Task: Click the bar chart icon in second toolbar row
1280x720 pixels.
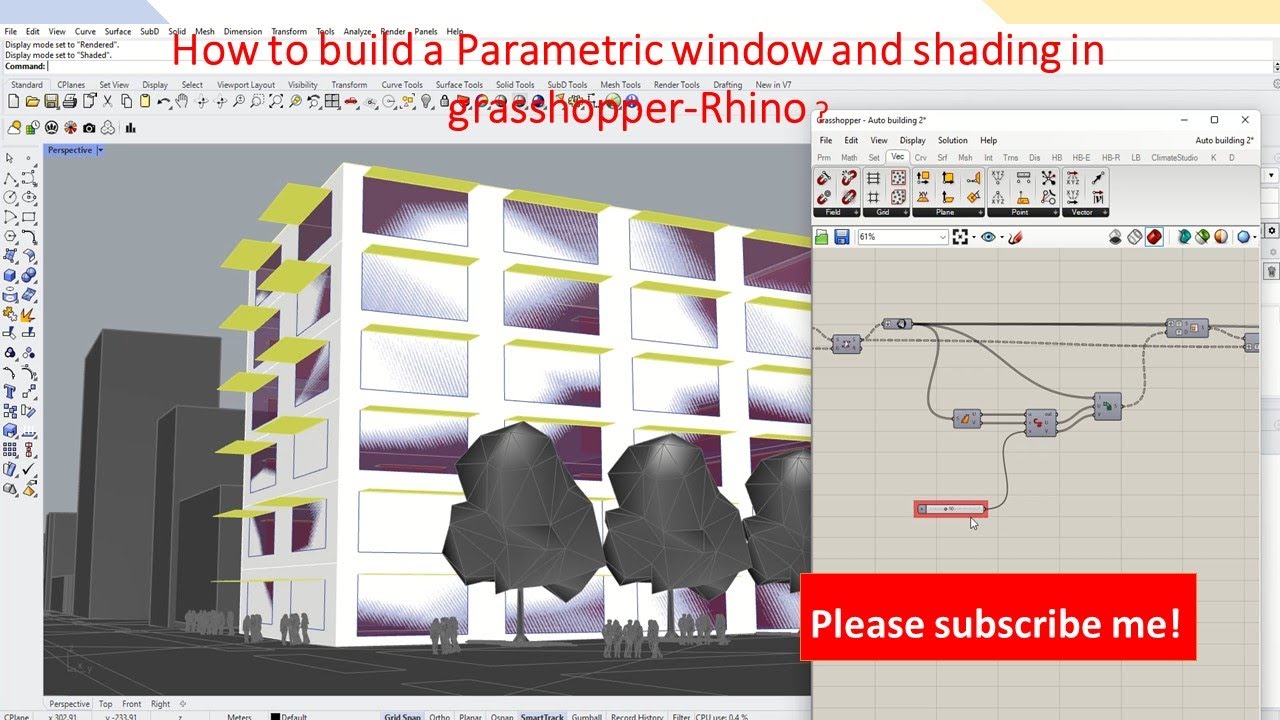Action: pyautogui.click(x=131, y=128)
